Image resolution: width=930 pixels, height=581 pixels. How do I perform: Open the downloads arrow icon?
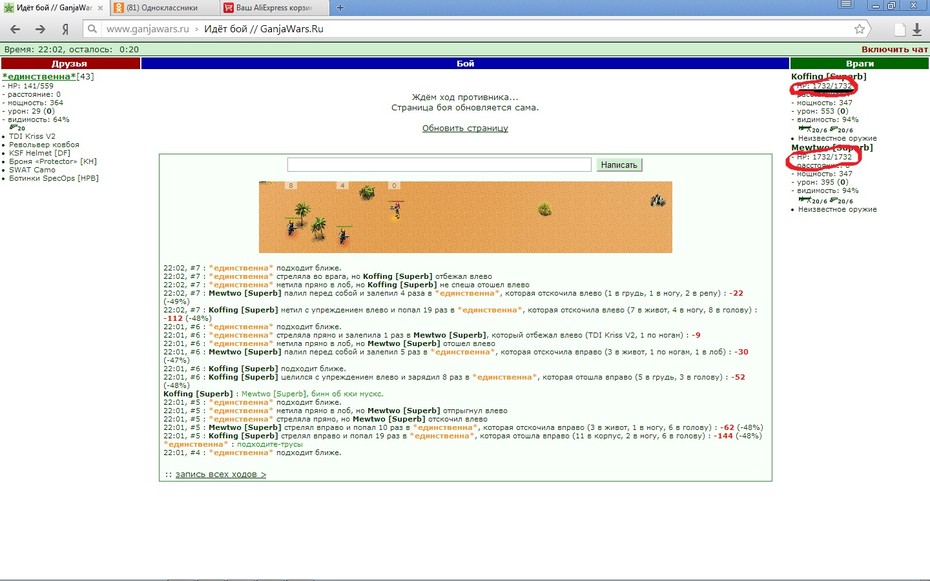tap(917, 30)
